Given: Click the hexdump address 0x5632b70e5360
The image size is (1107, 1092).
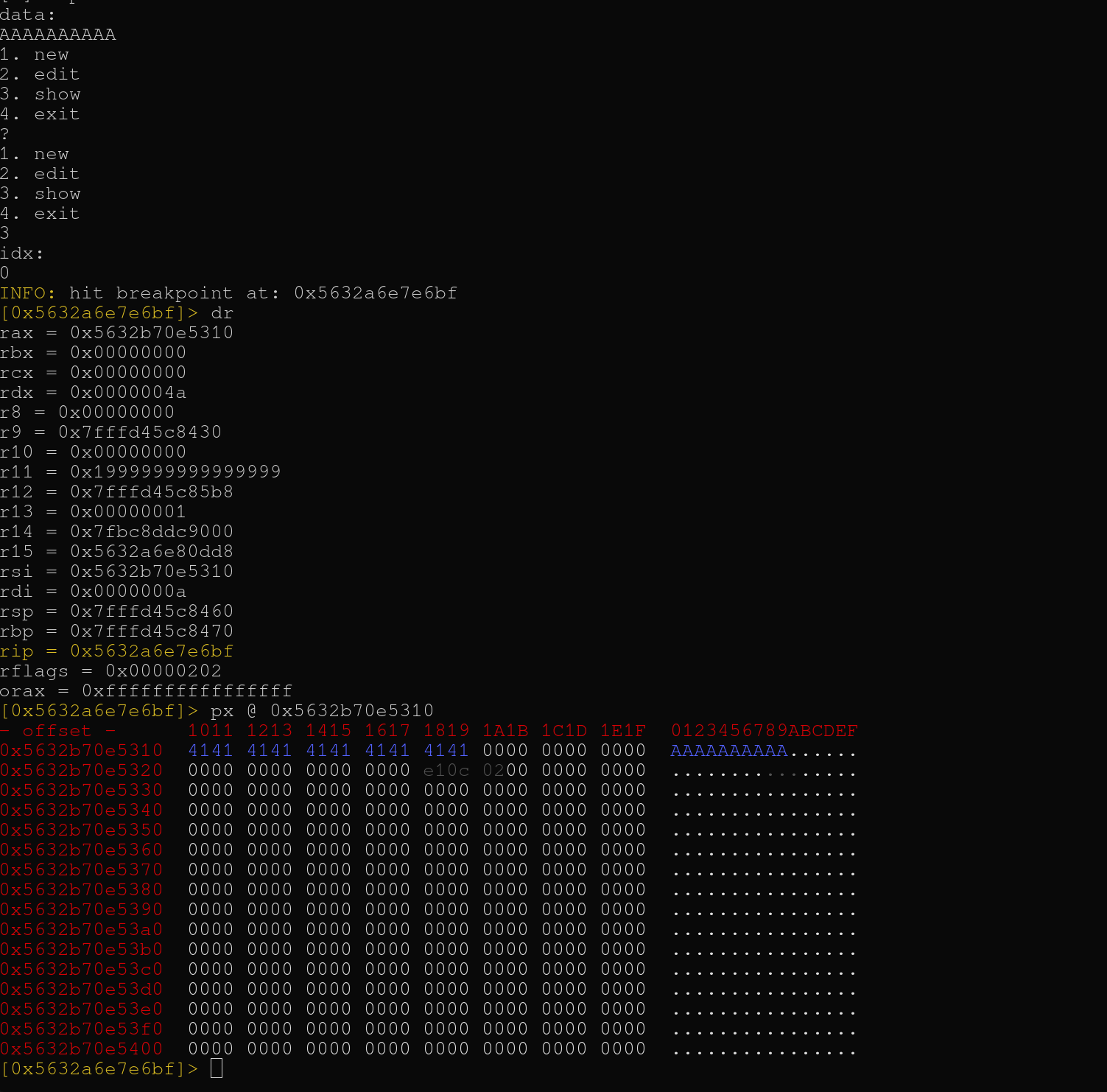Looking at the screenshot, I should pos(81,850).
